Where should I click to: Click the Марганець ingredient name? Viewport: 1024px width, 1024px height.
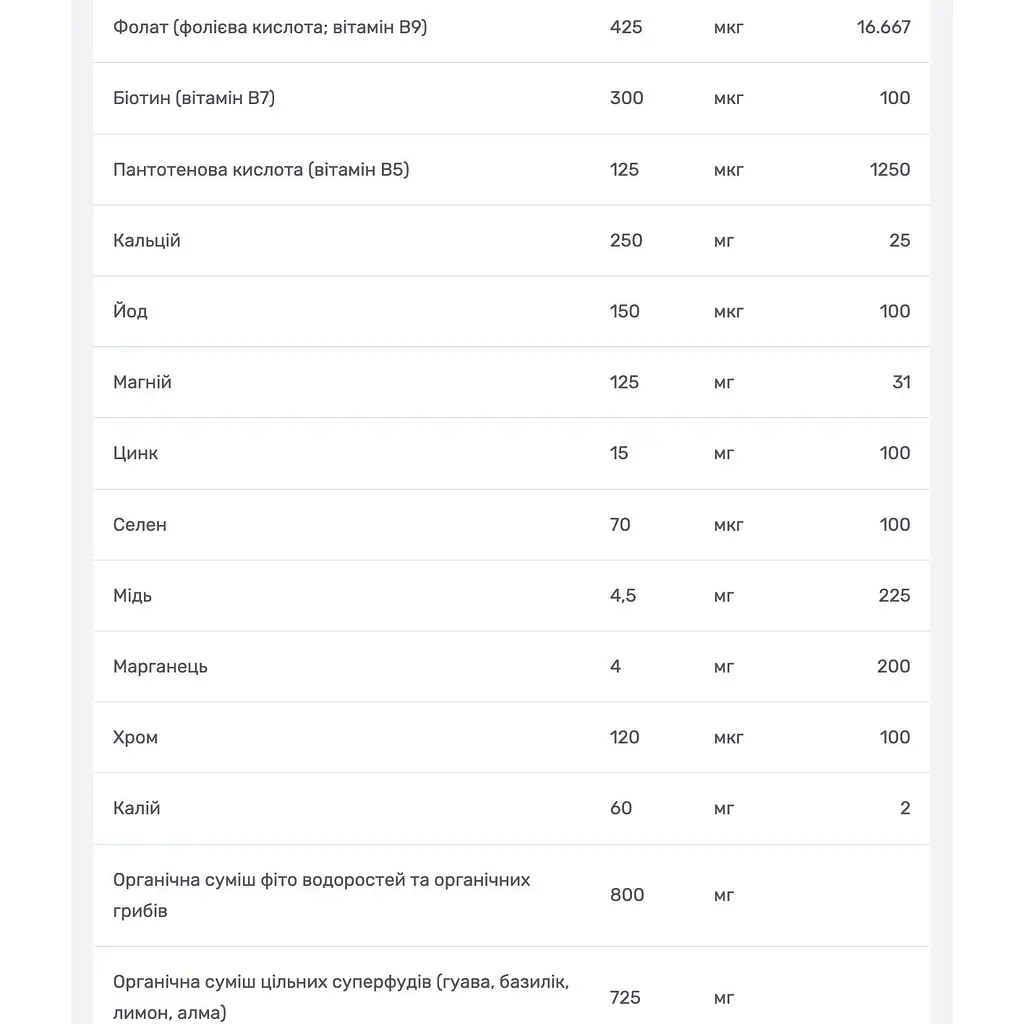(160, 666)
